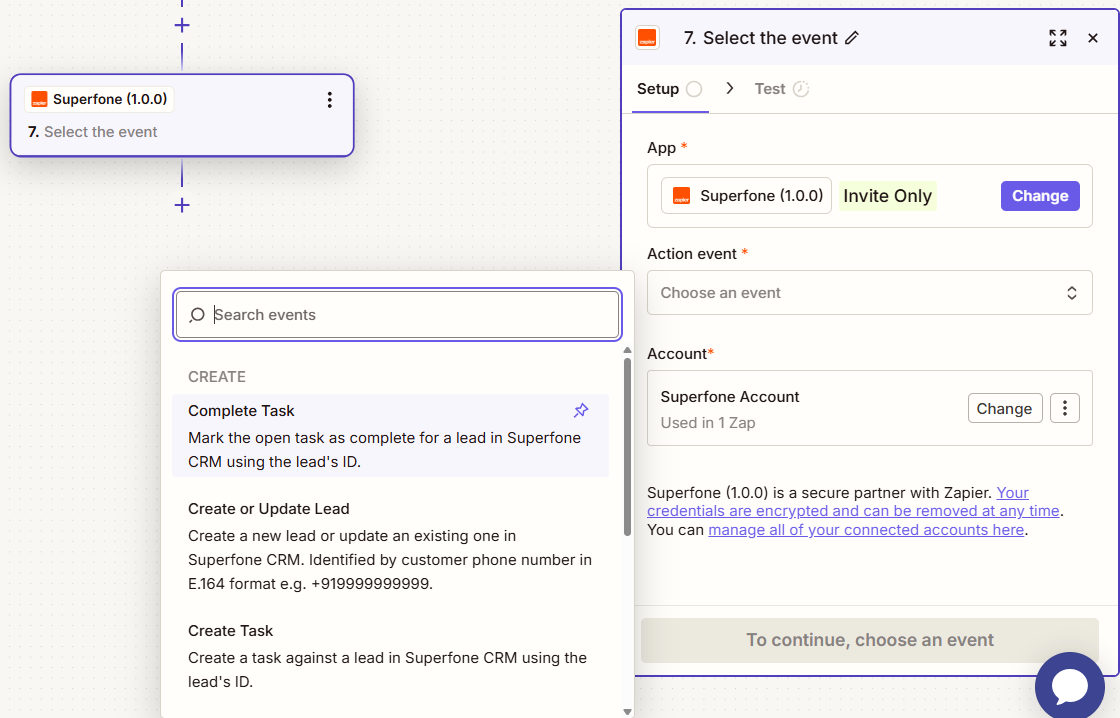Viewport: 1120px width, 718px height.
Task: Click To continue, choose an event button
Action: click(x=869, y=639)
